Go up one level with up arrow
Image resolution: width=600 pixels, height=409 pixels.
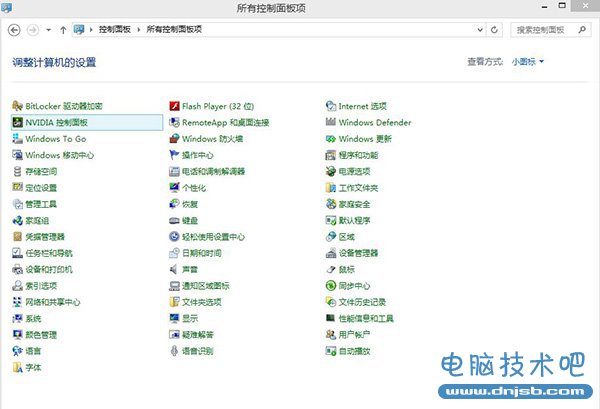(63, 30)
